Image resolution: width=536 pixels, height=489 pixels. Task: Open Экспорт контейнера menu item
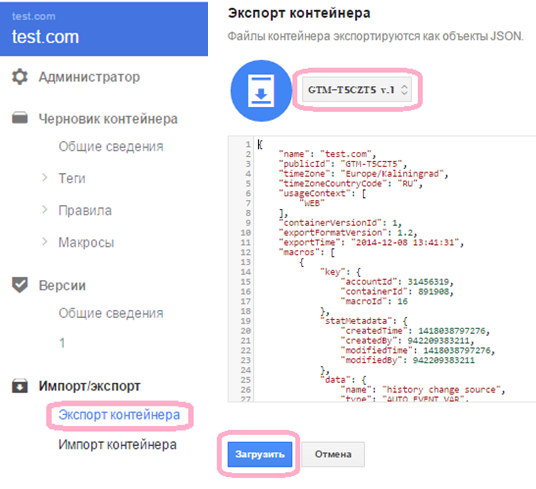pyautogui.click(x=119, y=415)
